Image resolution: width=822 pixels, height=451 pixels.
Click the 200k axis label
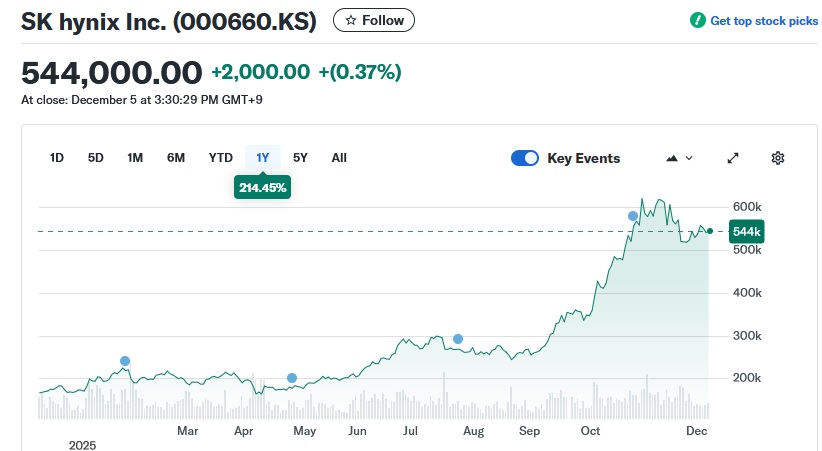[747, 378]
